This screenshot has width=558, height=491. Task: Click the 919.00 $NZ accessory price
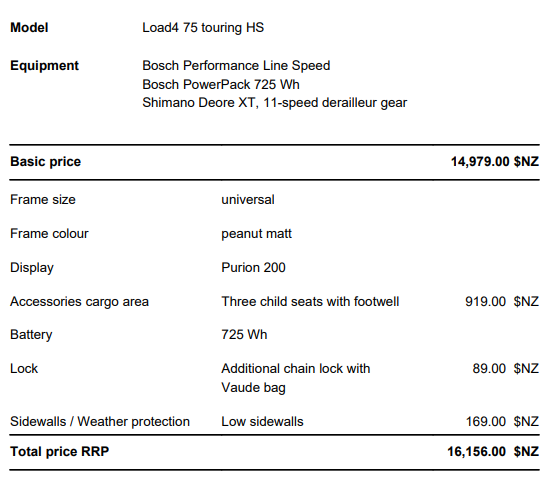[x=502, y=302]
